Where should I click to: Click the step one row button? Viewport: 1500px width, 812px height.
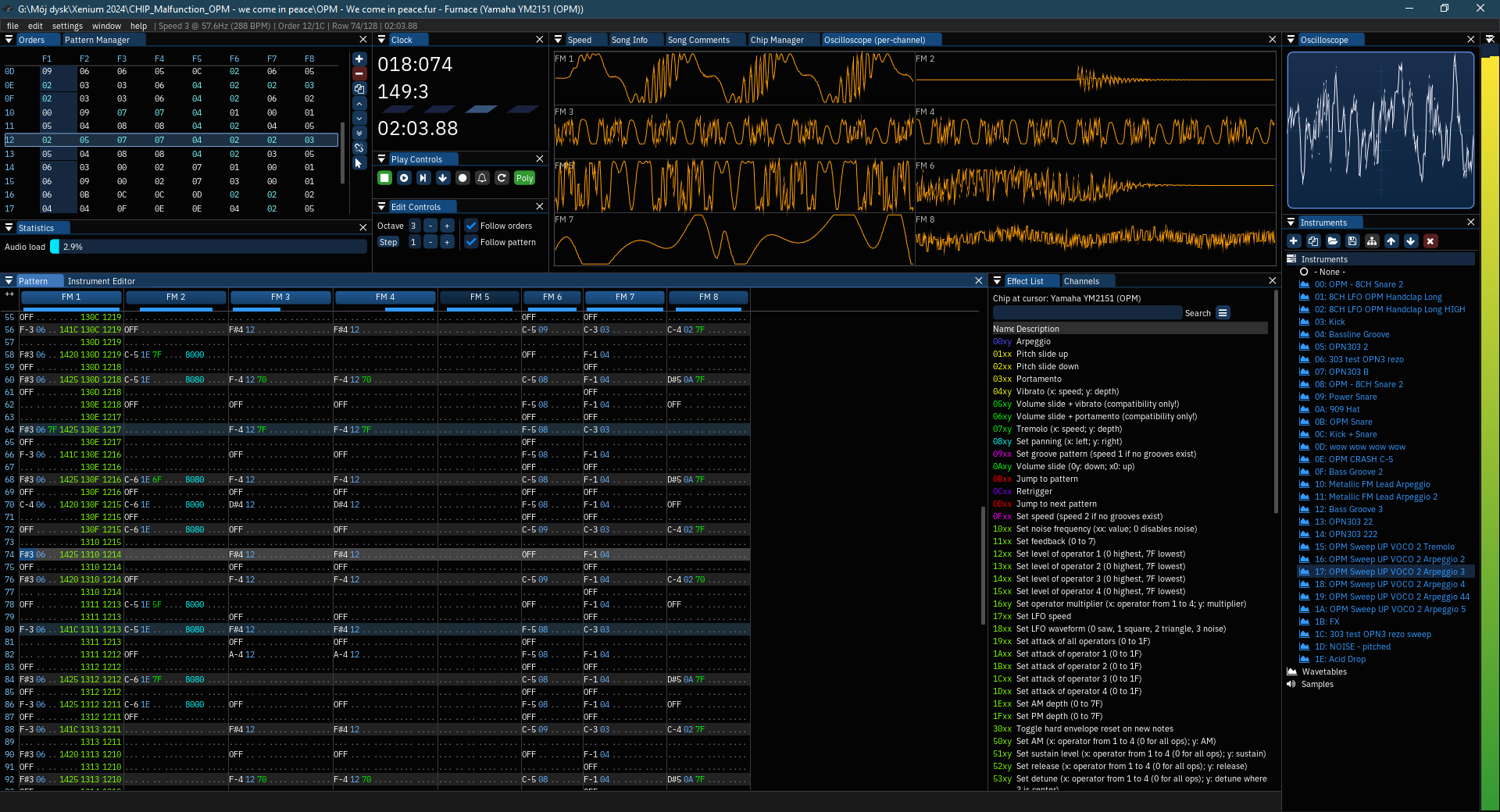(443, 178)
